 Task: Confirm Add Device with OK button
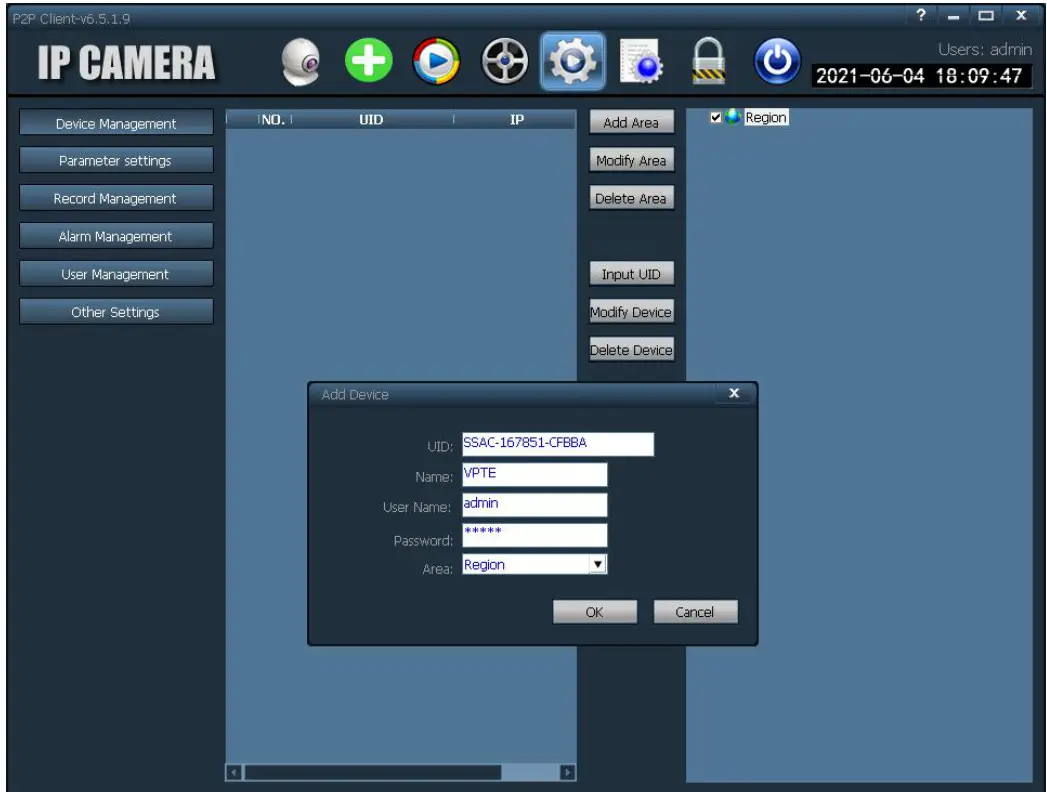pos(595,611)
